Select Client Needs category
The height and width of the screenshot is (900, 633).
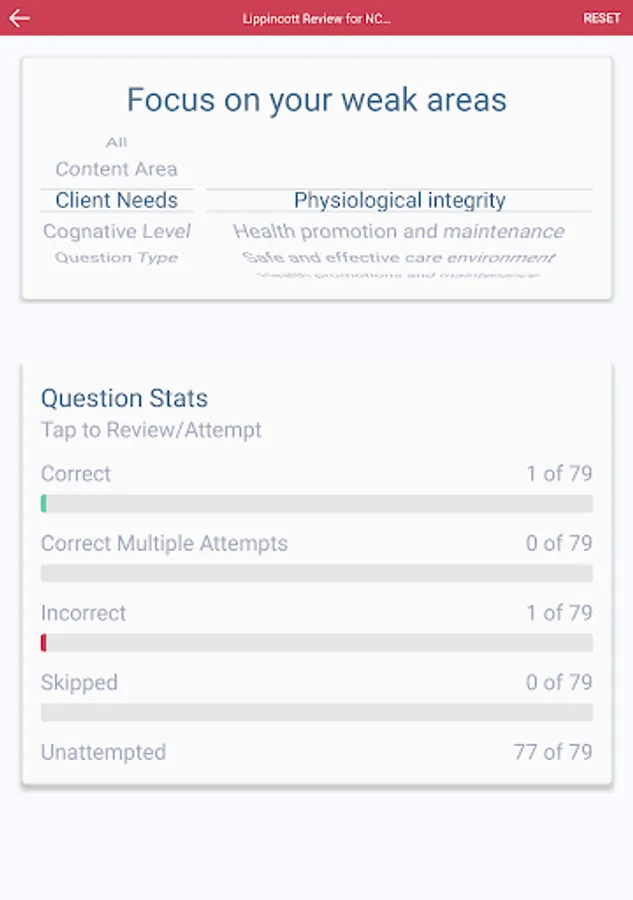pos(116,200)
